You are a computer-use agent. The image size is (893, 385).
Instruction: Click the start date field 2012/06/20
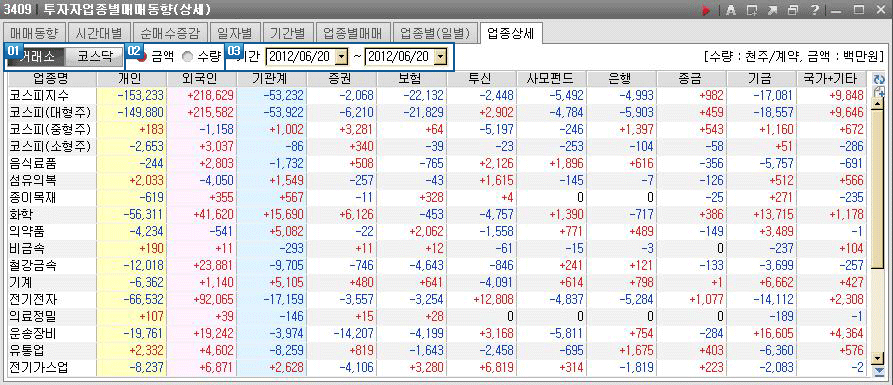[301, 57]
